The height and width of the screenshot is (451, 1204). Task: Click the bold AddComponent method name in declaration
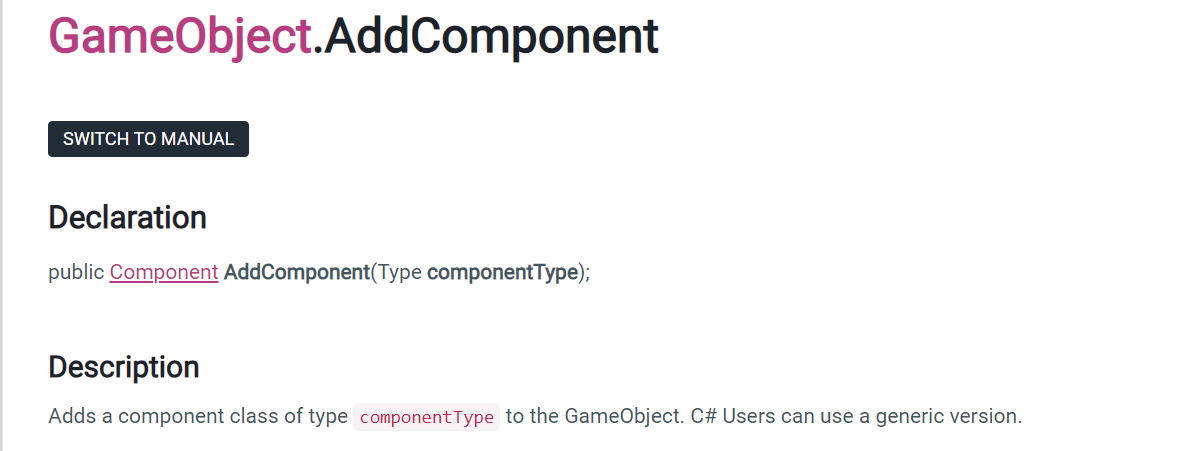[x=297, y=272]
